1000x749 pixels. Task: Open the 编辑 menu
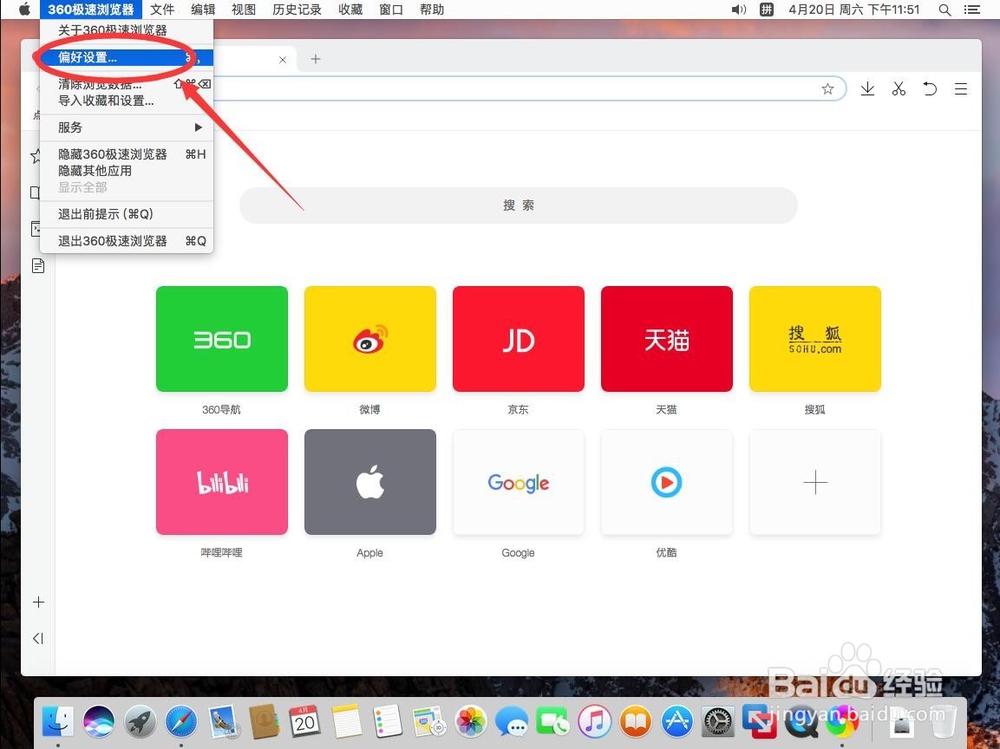click(x=203, y=10)
